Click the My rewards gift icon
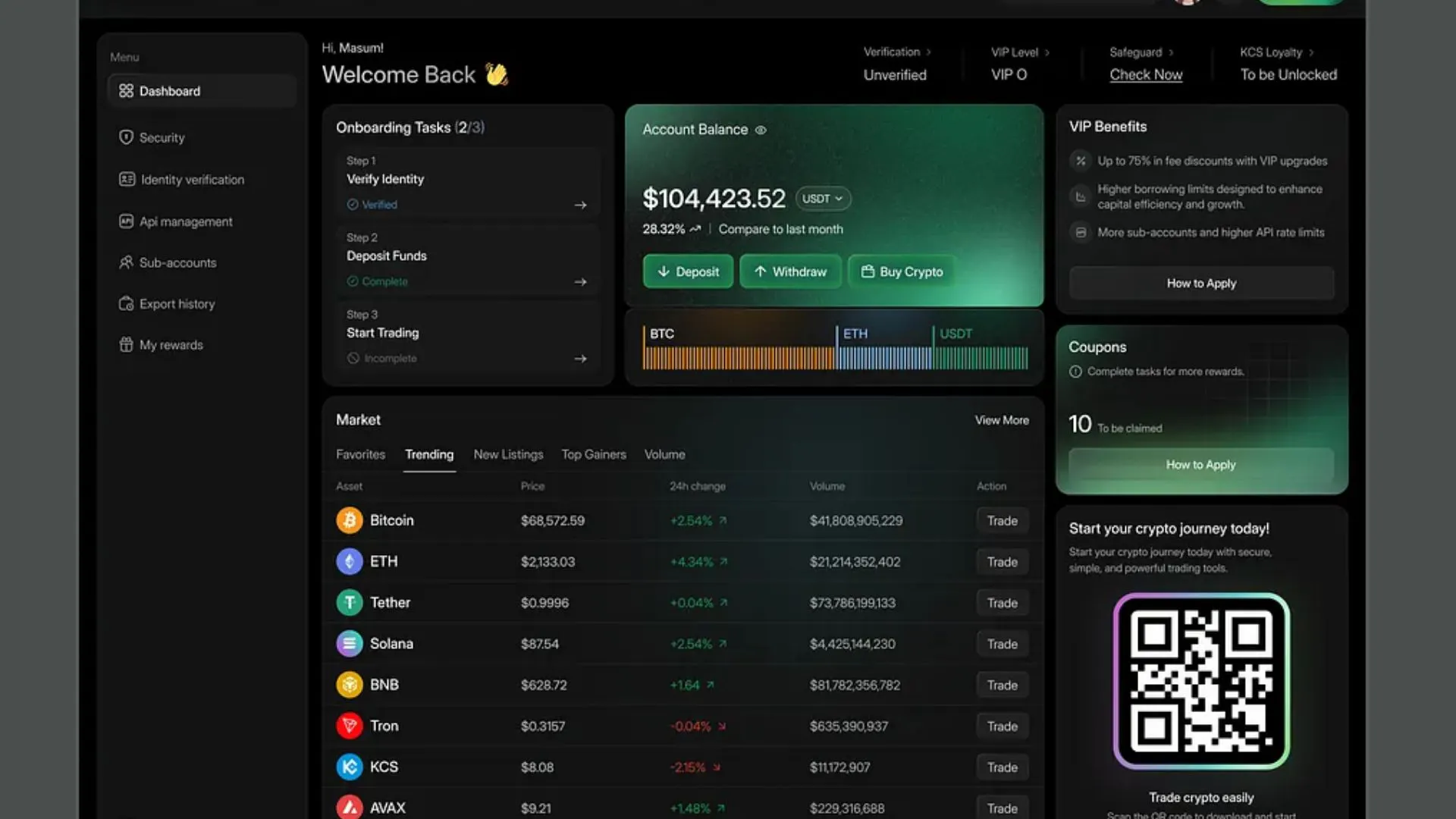 pos(126,344)
